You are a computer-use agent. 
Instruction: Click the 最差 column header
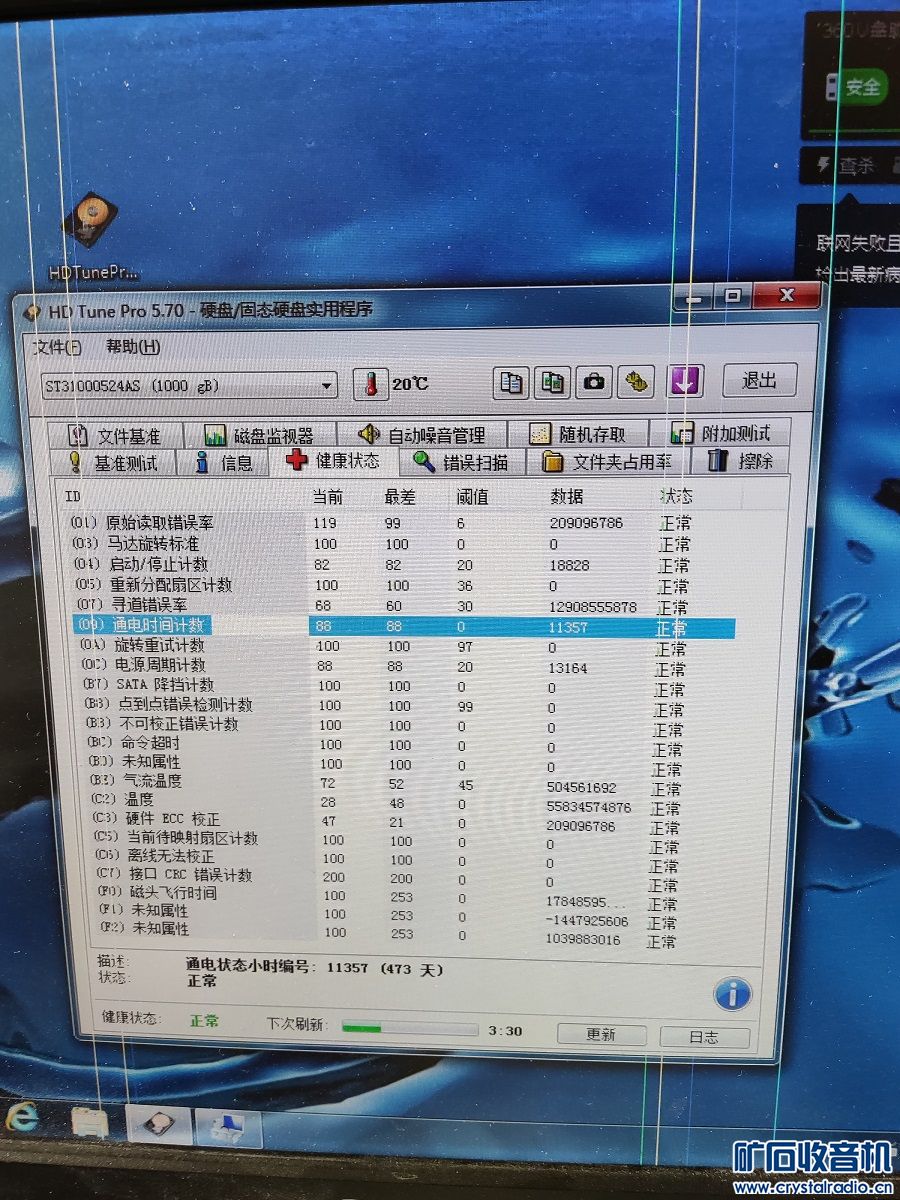pyautogui.click(x=400, y=496)
